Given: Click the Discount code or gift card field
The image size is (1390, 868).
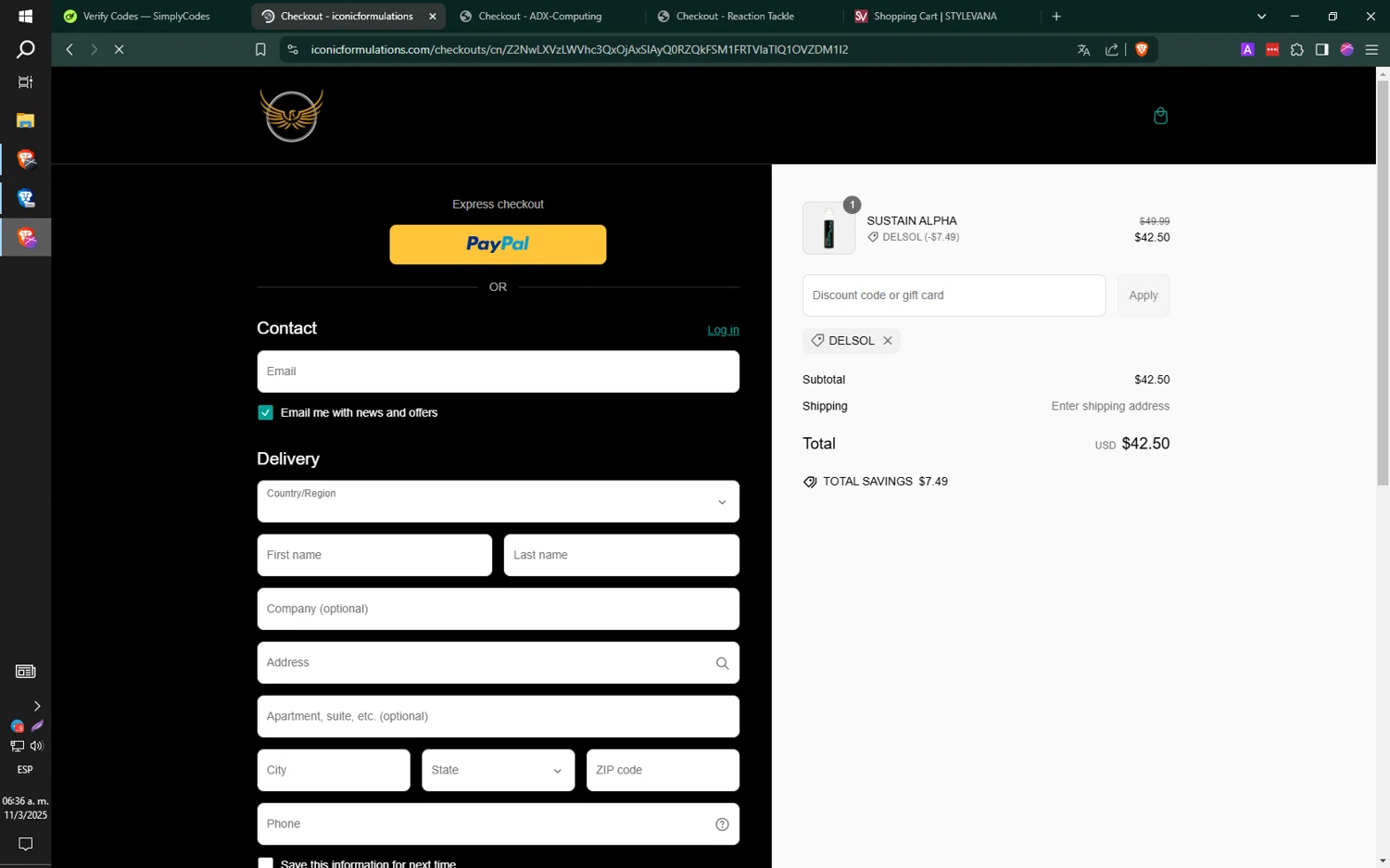Looking at the screenshot, I should 954,296.
